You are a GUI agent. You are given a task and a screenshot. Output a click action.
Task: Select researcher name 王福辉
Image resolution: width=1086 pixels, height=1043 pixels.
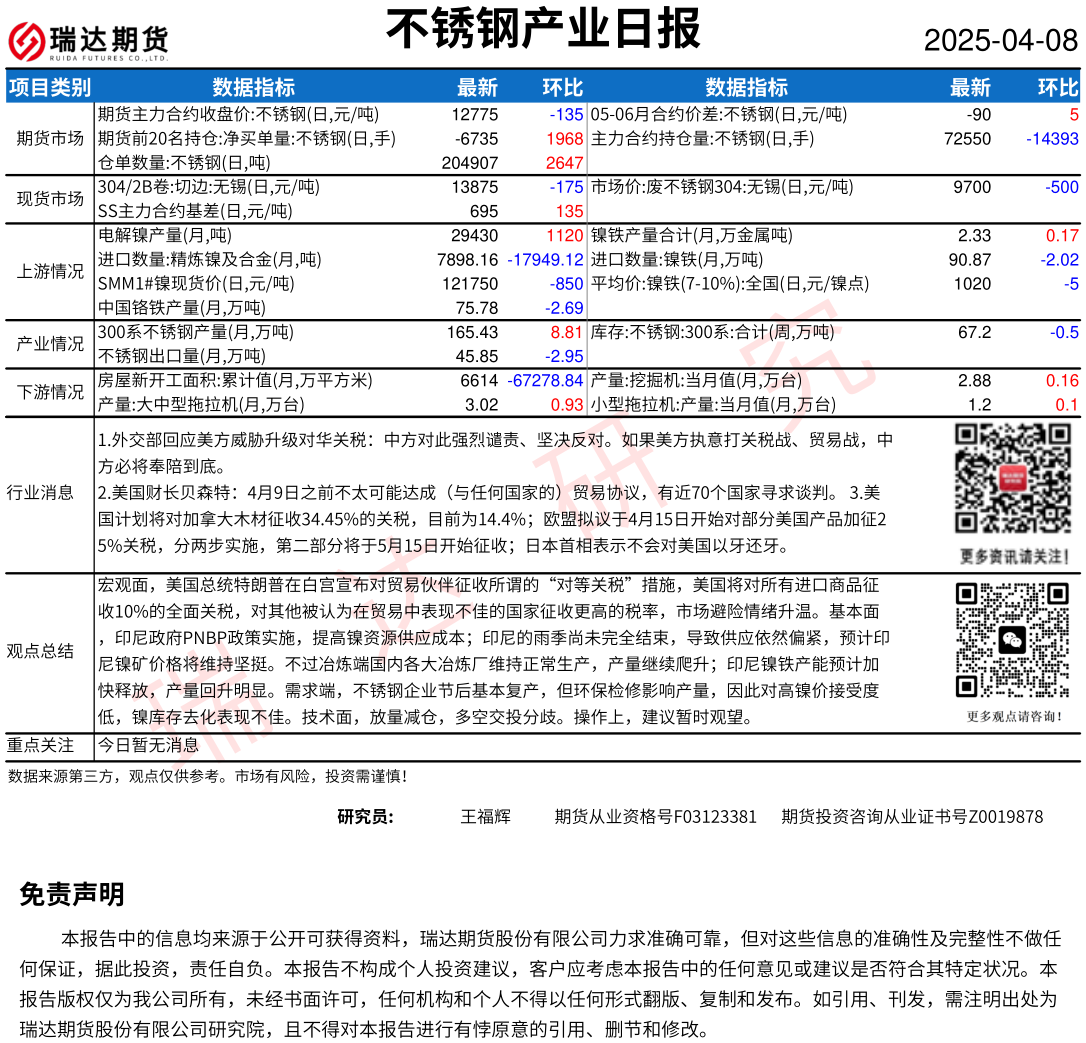(485, 817)
